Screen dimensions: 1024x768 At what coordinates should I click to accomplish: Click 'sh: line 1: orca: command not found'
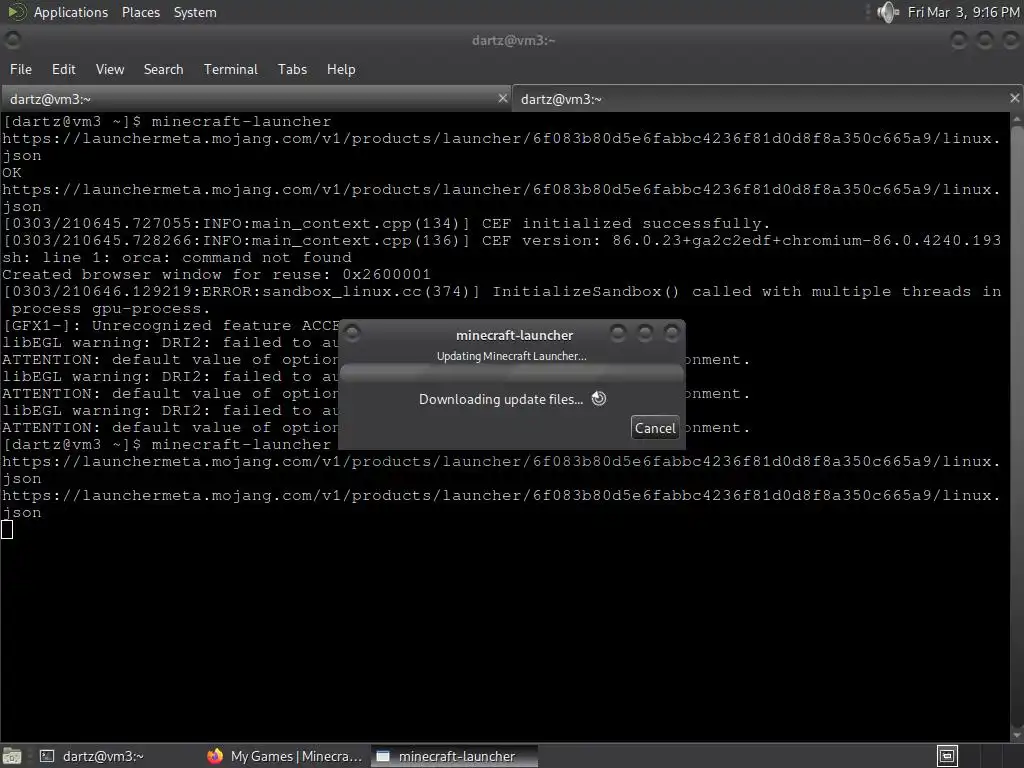177,257
